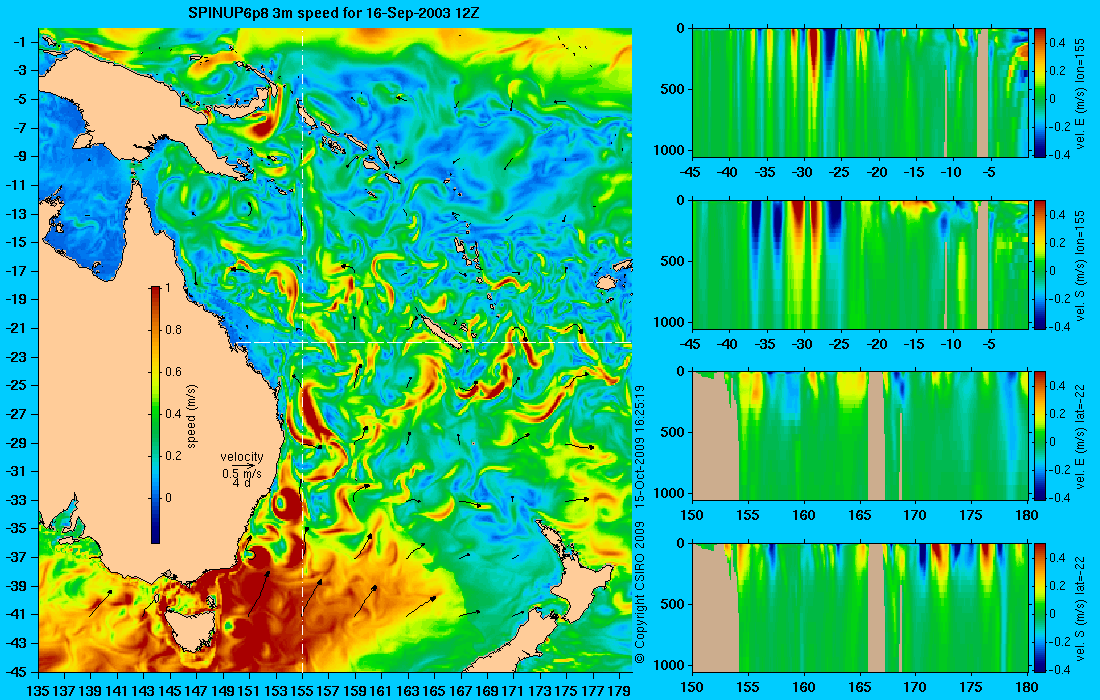This screenshot has width=1100, height=700.
Task: Click the 'vel. S (m/s) lat=-22' color bar label
Action: (x=1080, y=607)
